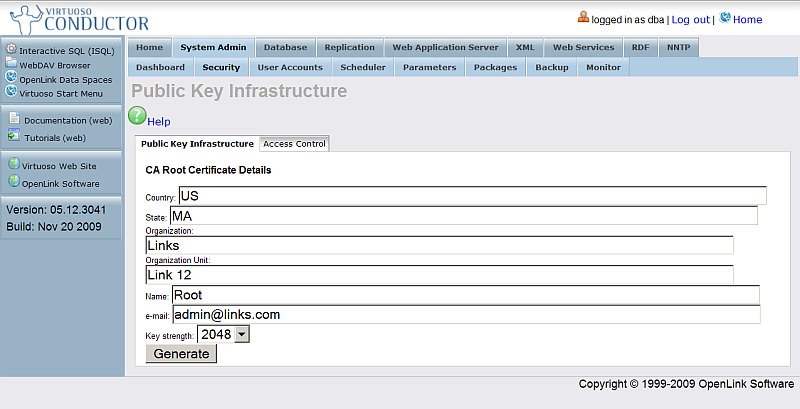800x409 pixels.
Task: Click the WebDAV Browser sidebar icon
Action: click(x=12, y=63)
